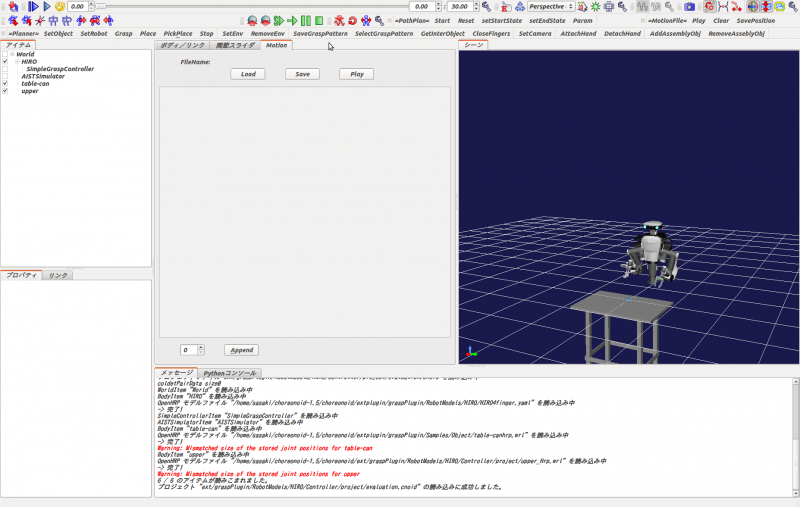Click the green sun lighting icon
The image size is (800, 507).
[596, 6]
